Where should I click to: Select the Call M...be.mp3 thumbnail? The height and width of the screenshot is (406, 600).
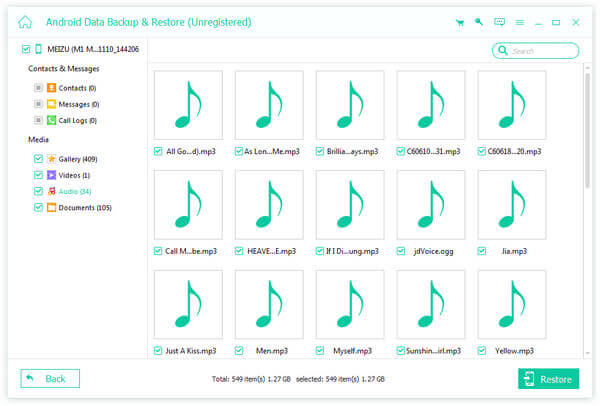(x=188, y=204)
